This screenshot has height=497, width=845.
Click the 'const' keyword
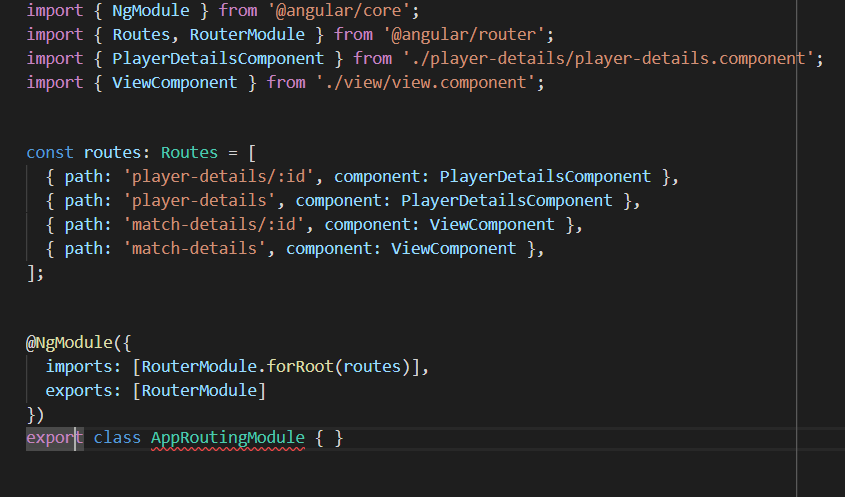tap(50, 153)
